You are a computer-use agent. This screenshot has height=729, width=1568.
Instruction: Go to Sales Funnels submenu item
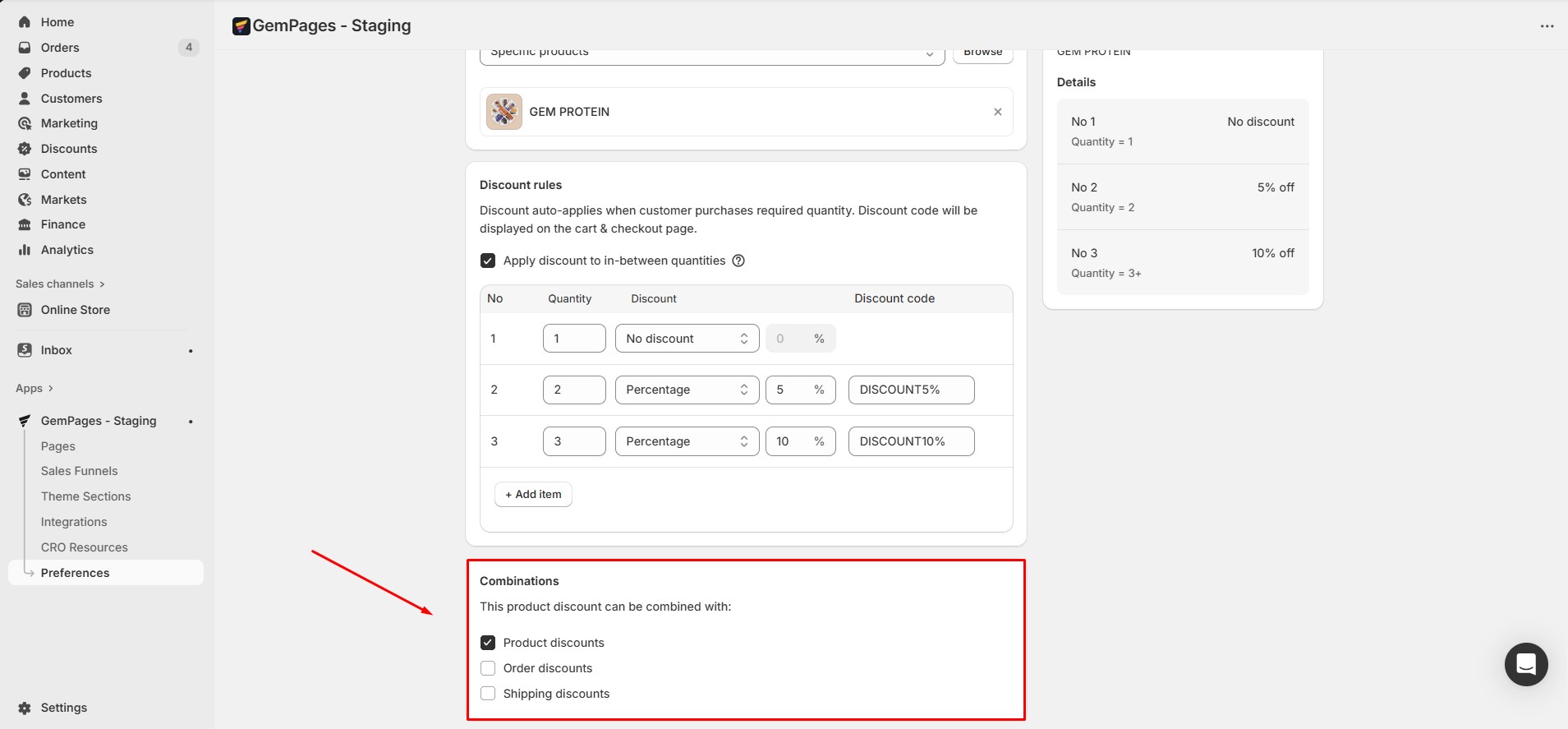click(80, 471)
